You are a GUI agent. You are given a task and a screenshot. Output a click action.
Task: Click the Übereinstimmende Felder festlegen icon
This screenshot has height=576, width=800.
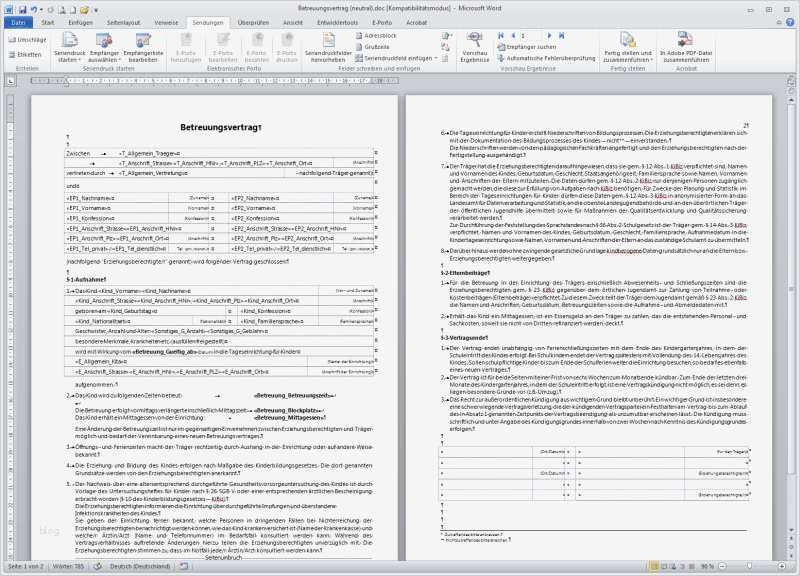pos(445,47)
